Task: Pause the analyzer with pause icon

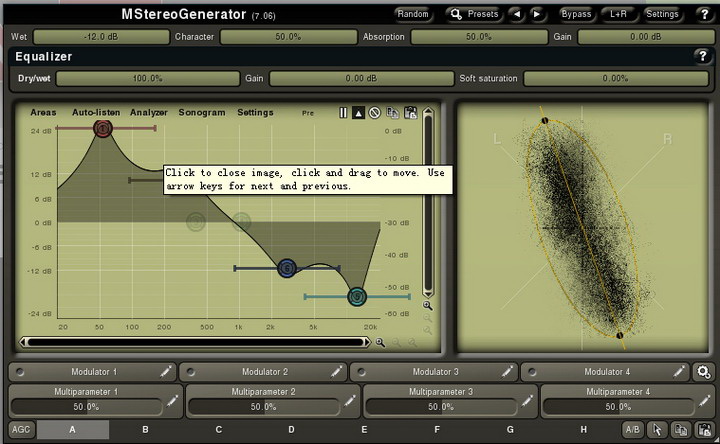Action: pos(343,112)
